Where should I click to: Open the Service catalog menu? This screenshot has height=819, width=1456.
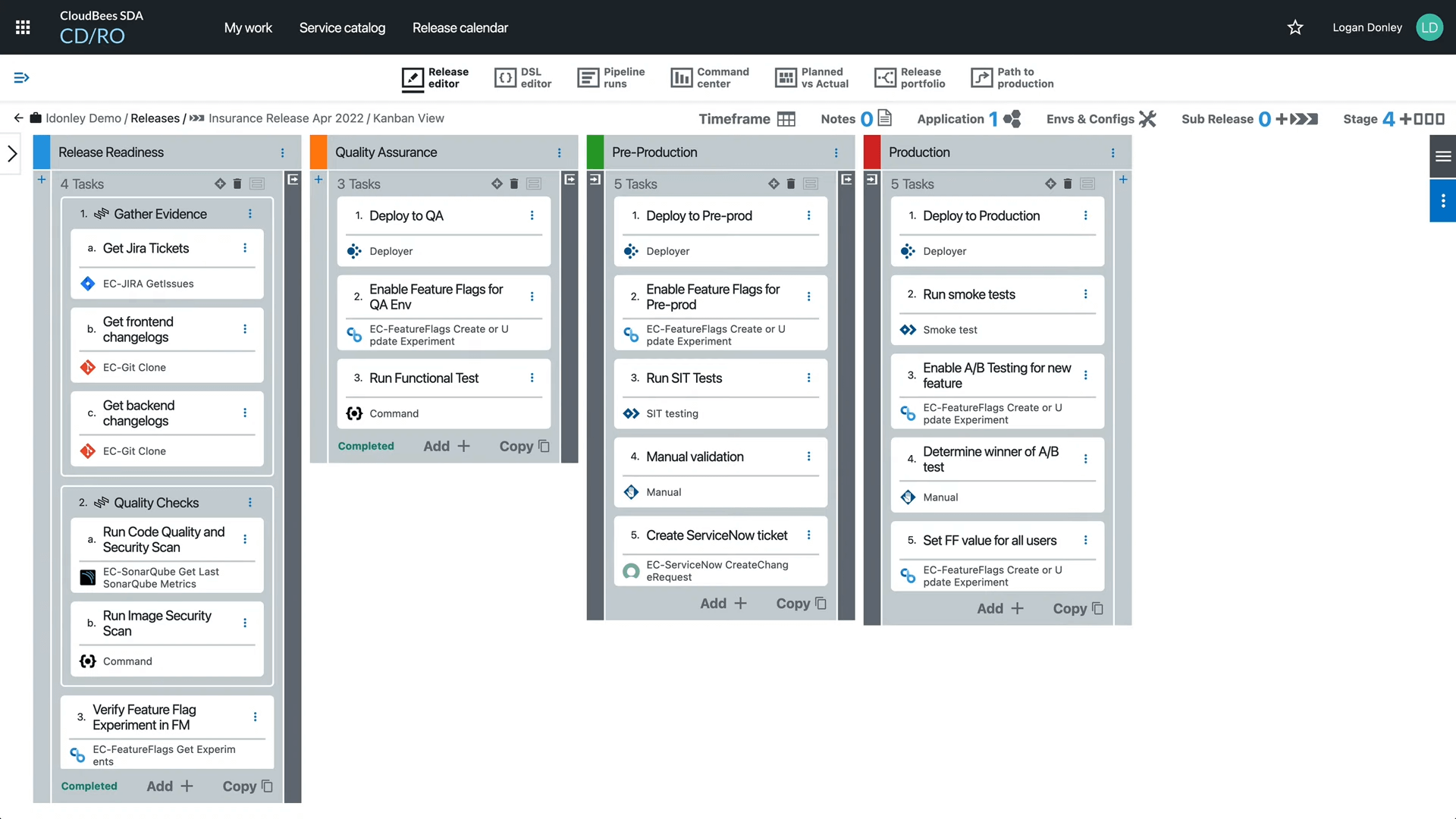coord(342,27)
